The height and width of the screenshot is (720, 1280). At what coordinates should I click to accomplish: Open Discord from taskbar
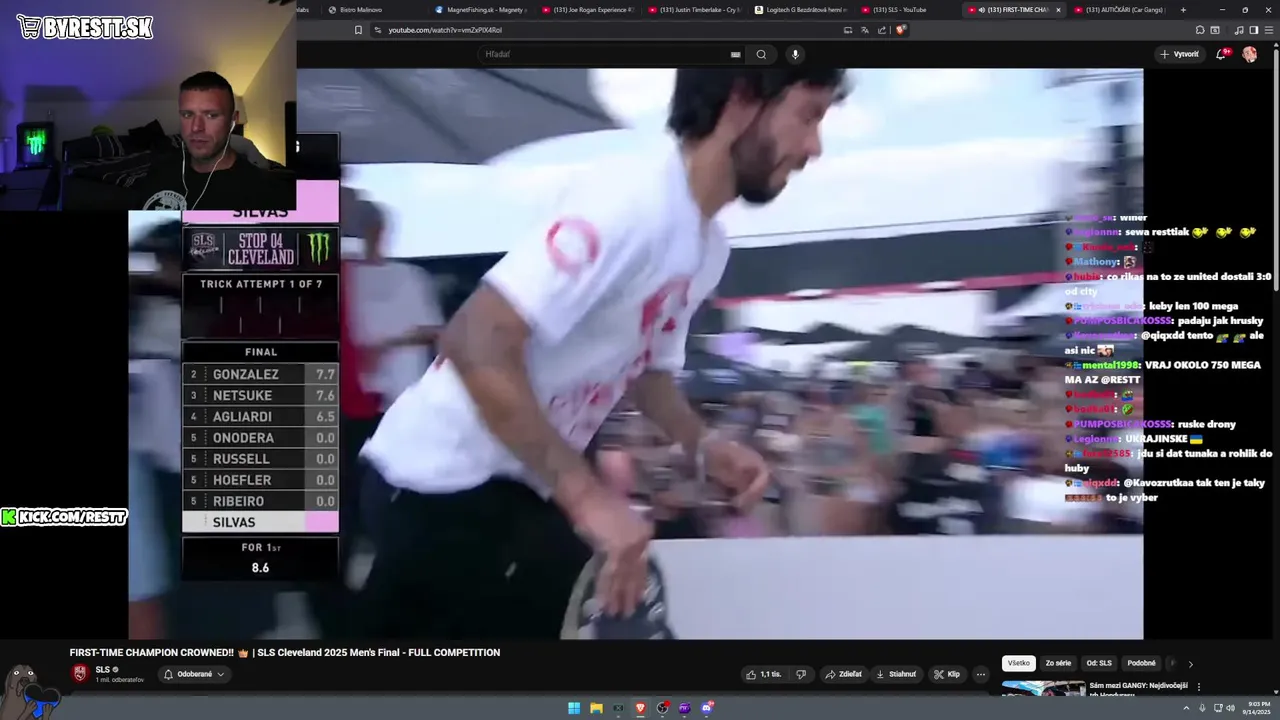coord(708,708)
